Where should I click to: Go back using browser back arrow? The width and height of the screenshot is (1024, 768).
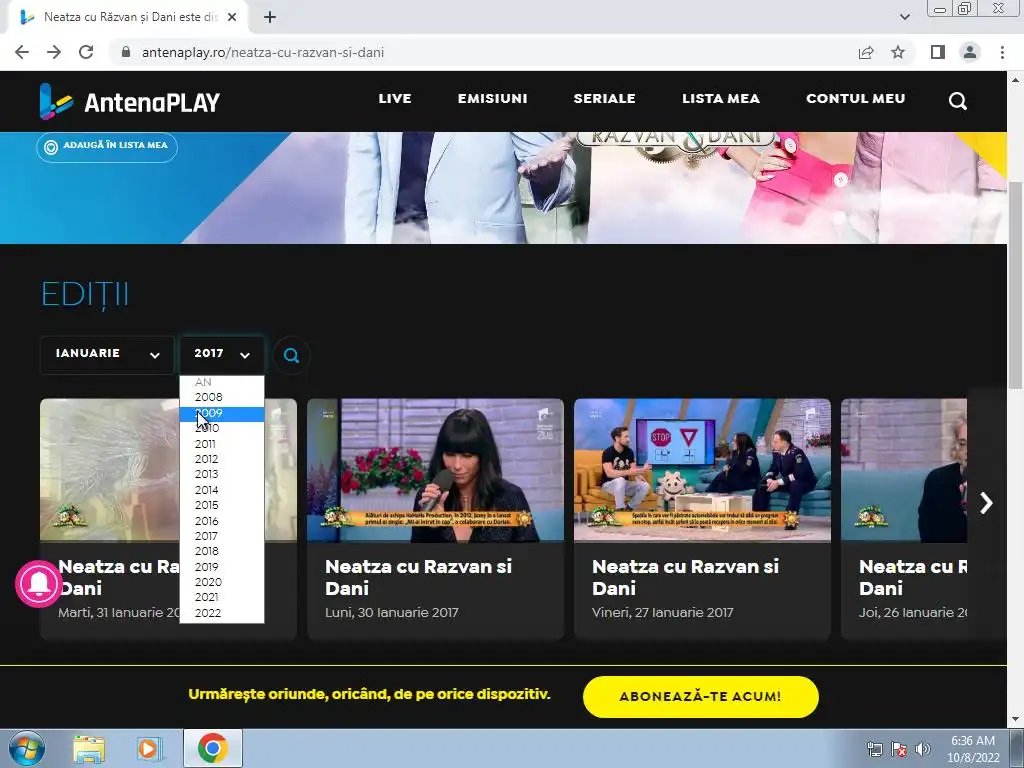pyautogui.click(x=22, y=52)
